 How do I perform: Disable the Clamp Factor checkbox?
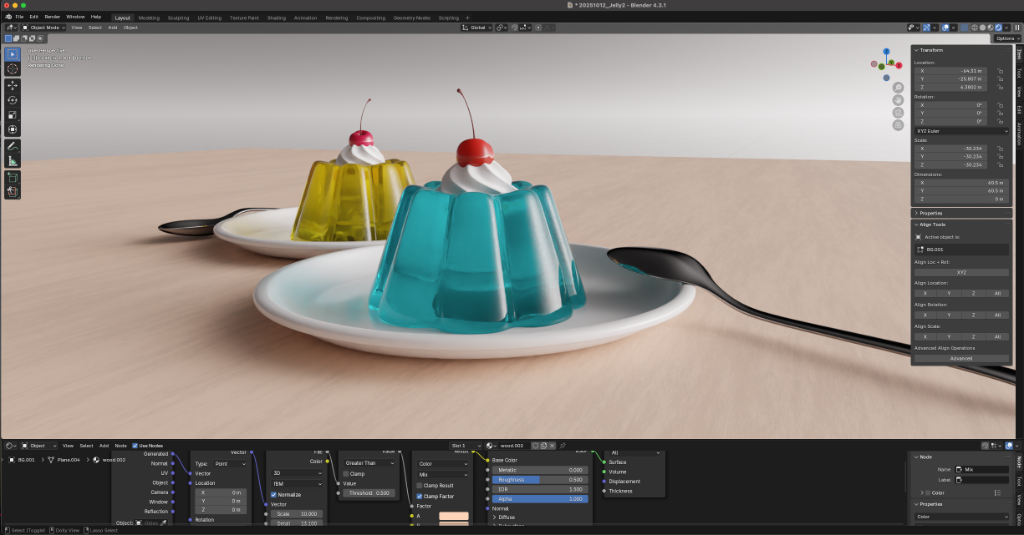coord(420,496)
